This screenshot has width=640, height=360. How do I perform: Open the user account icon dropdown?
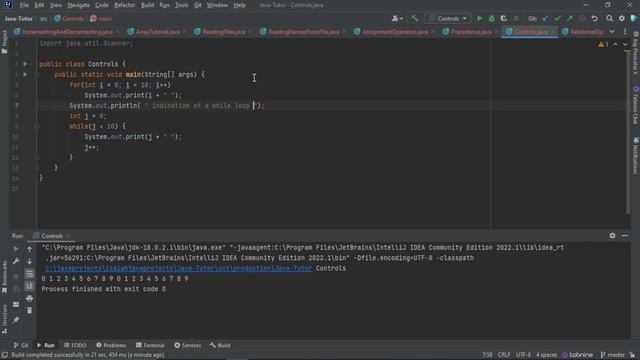click(397, 18)
